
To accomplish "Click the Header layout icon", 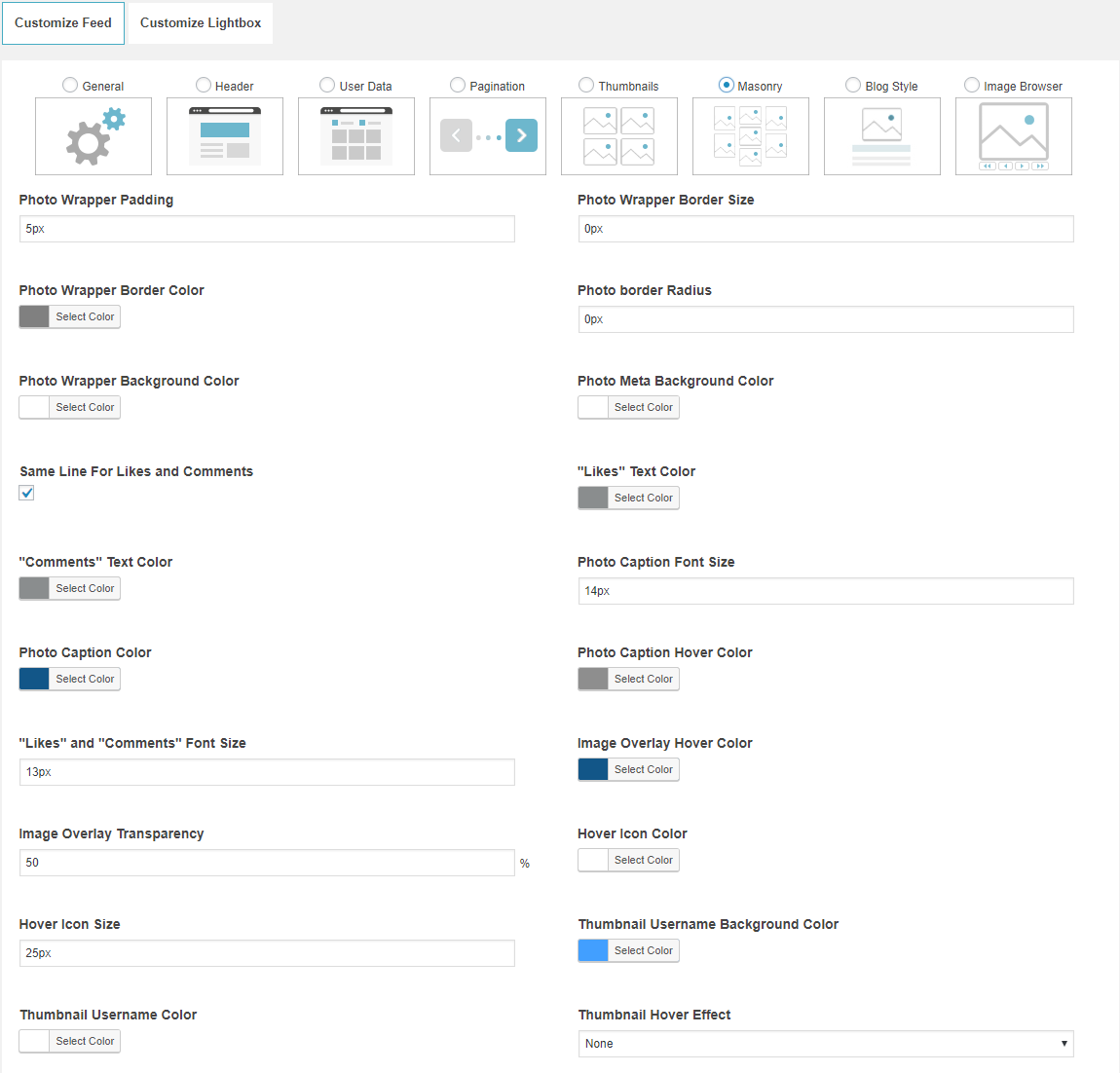I will coord(225,136).
